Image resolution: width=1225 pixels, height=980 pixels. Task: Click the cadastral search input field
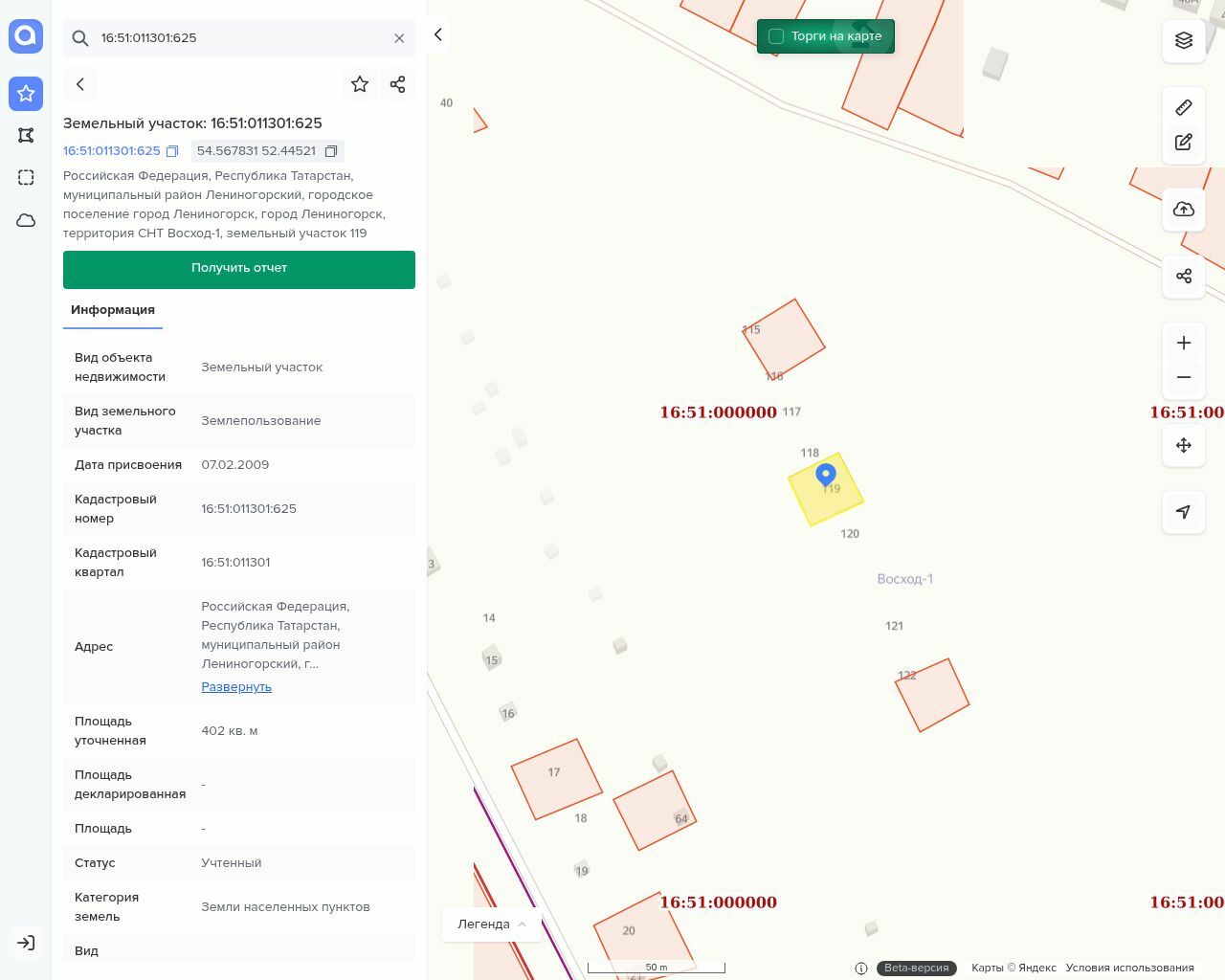click(239, 38)
